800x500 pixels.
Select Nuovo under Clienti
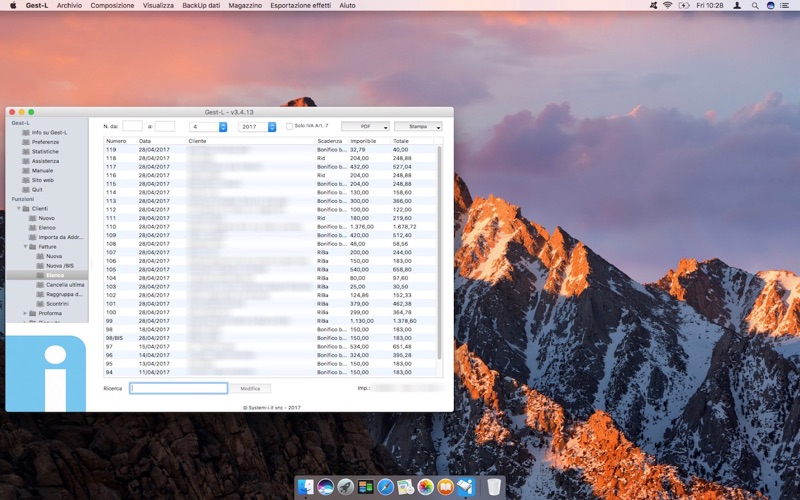[x=46, y=218]
